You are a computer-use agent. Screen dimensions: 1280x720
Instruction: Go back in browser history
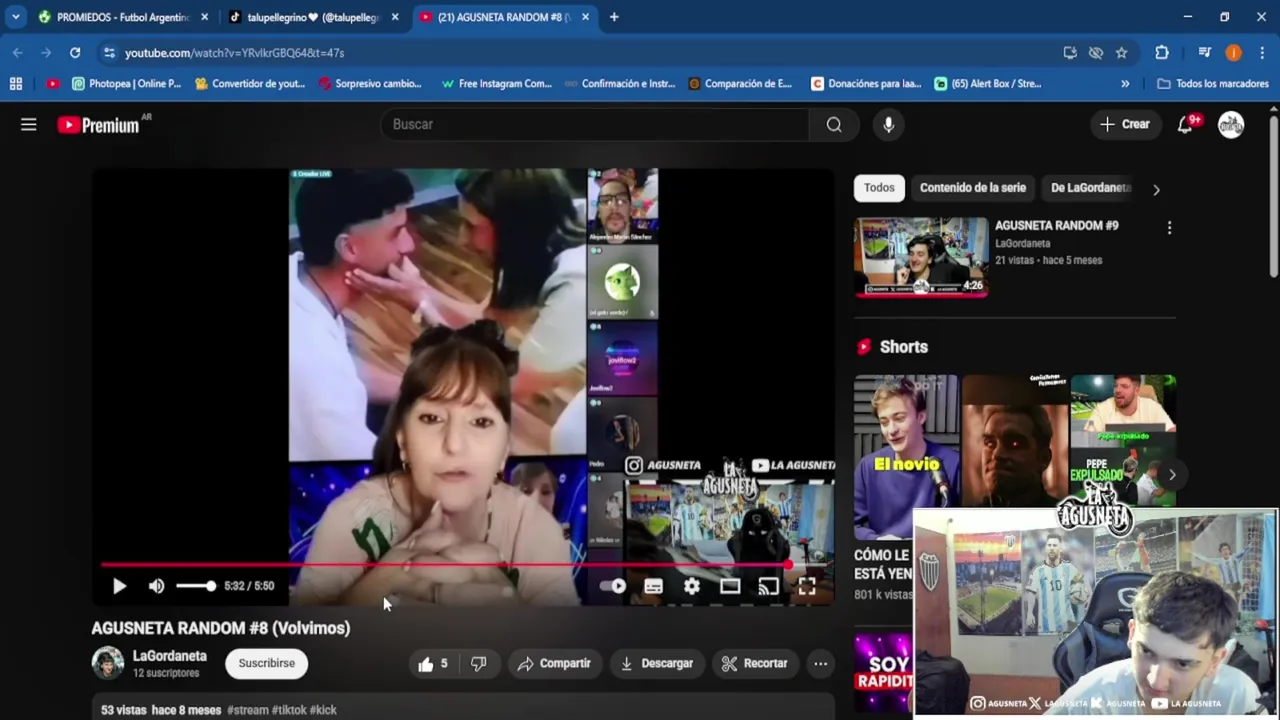(18, 52)
